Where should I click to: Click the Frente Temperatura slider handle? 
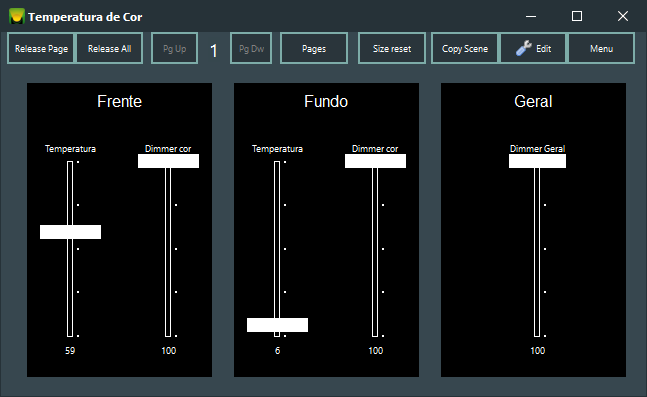(71, 232)
